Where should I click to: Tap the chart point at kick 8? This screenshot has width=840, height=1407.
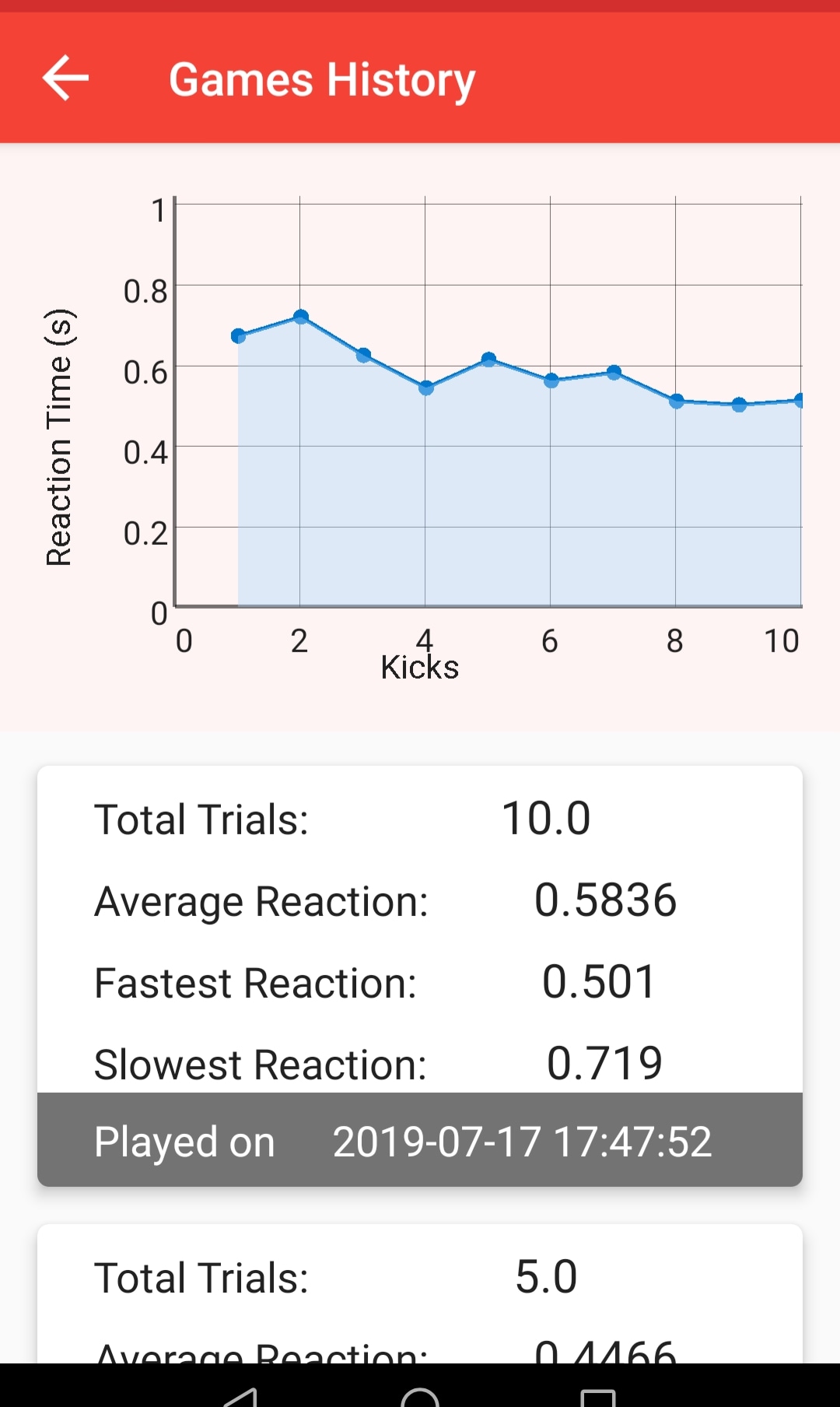(x=676, y=402)
